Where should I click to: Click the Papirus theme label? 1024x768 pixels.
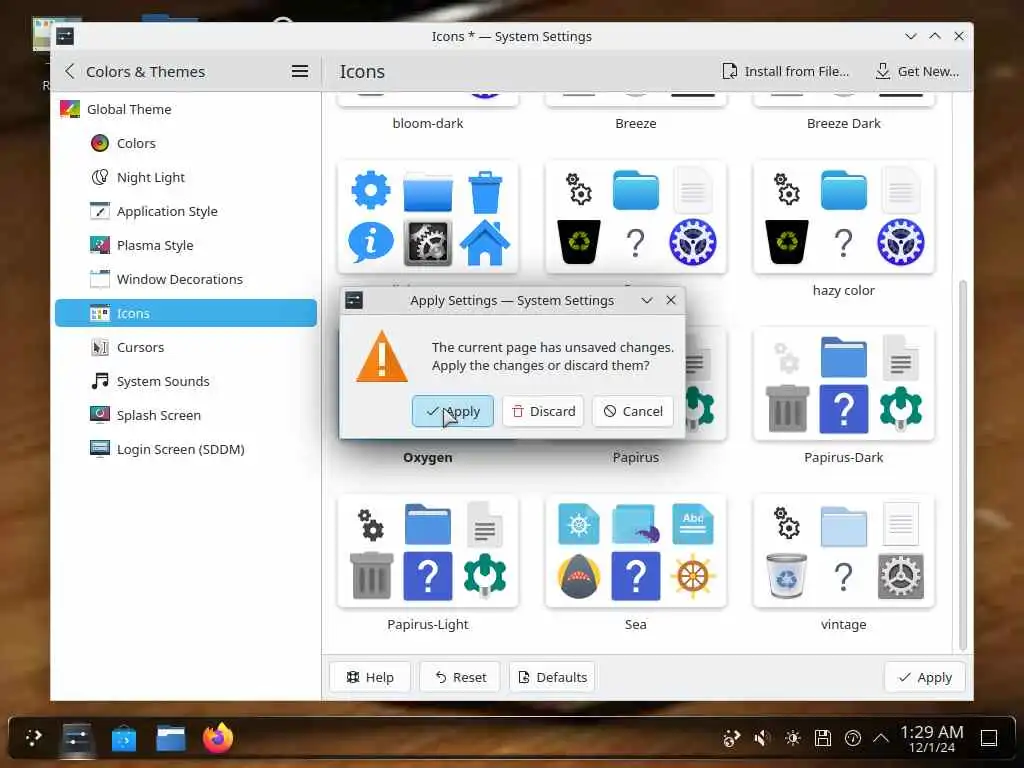click(635, 458)
